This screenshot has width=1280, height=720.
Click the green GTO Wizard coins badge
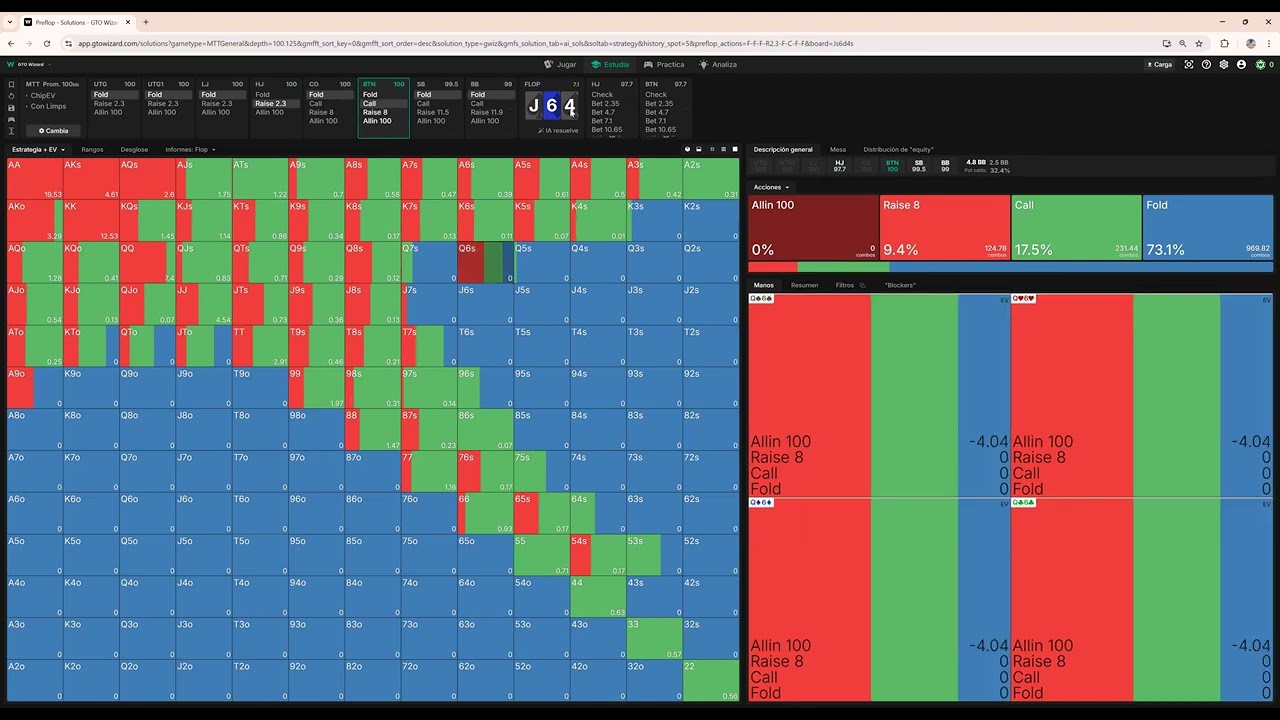[x=1265, y=64]
